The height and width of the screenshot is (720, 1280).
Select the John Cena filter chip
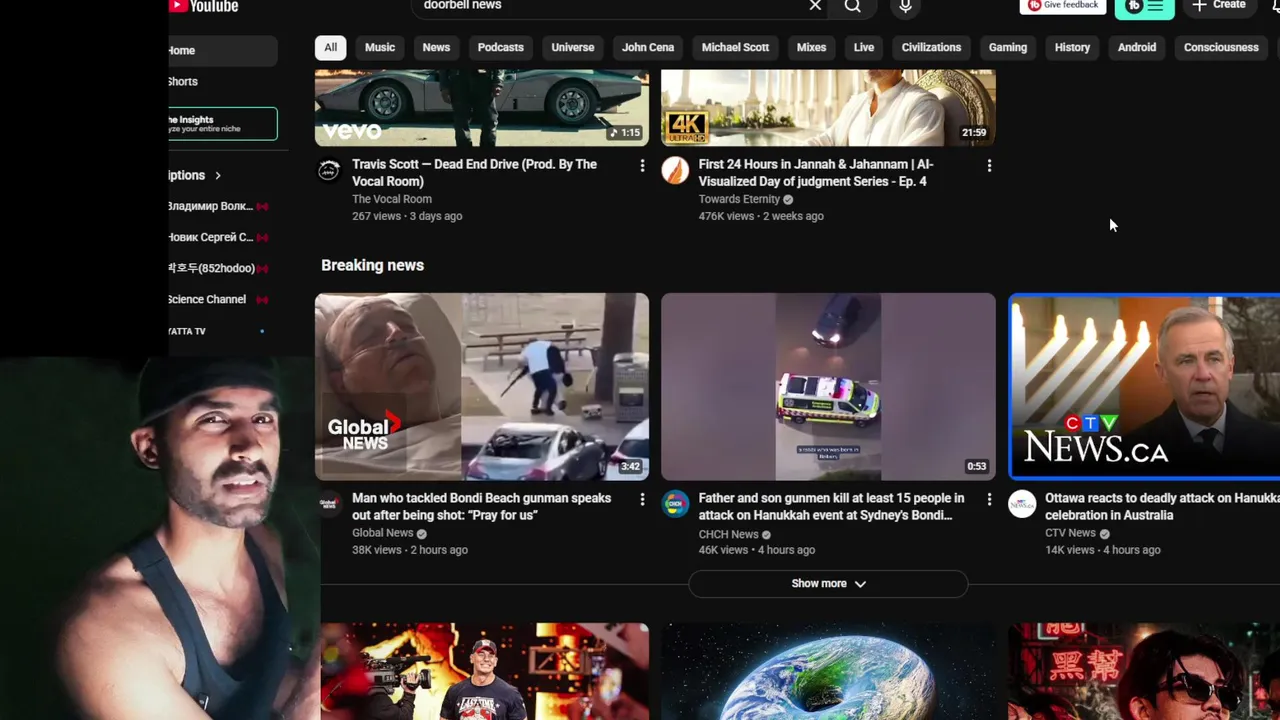[x=648, y=47]
